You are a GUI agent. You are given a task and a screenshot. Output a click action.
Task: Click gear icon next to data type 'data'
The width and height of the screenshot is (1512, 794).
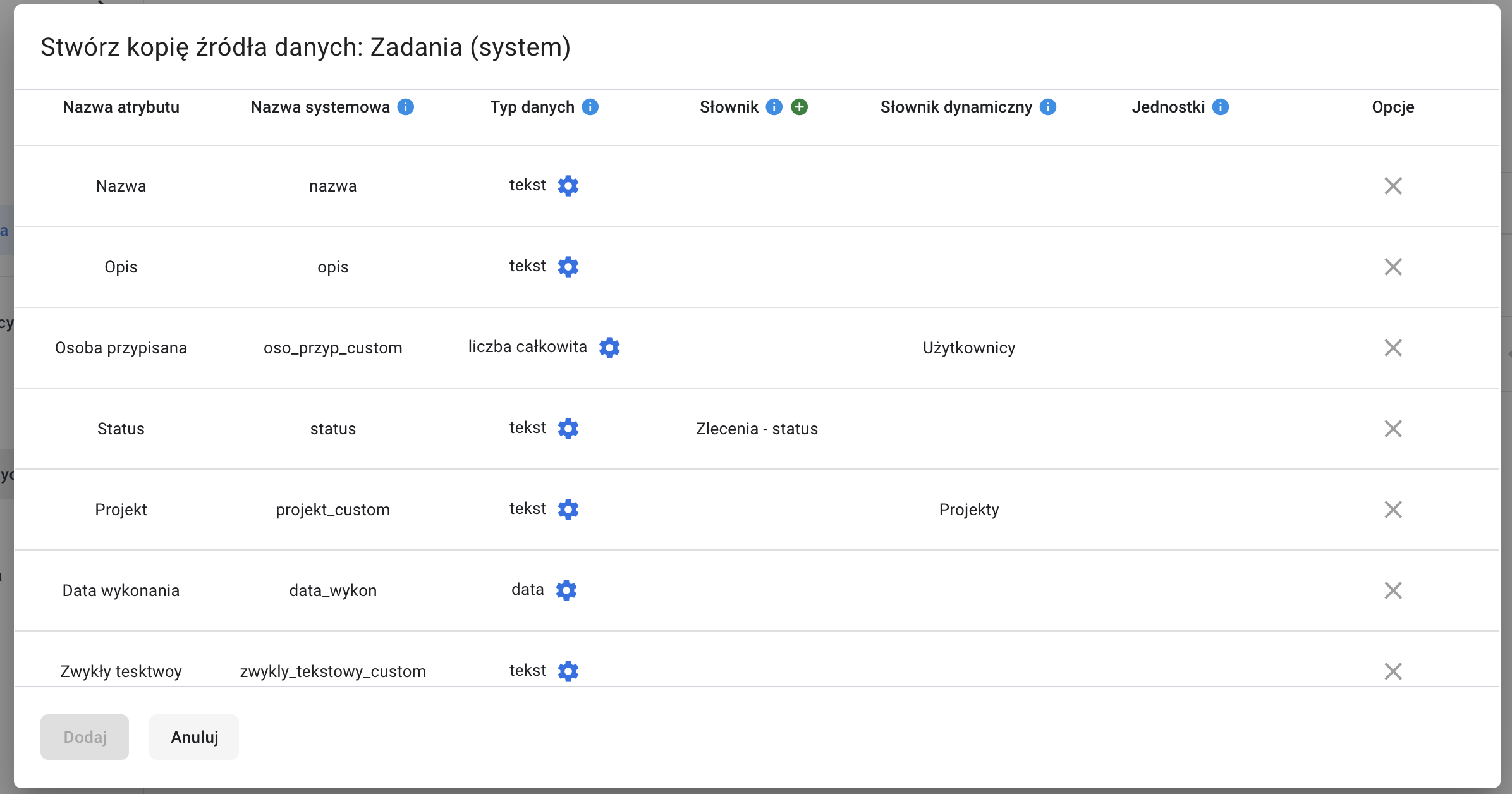pos(566,590)
